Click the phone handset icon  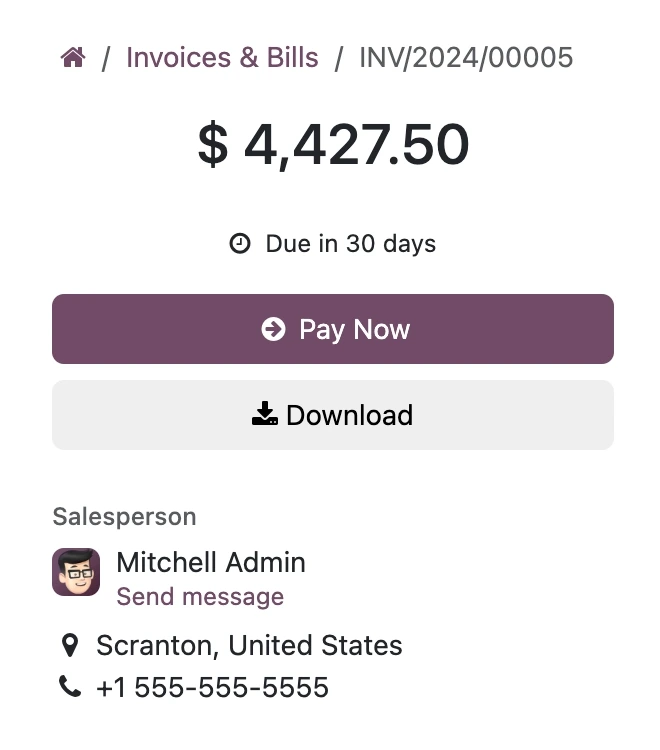coord(70,687)
